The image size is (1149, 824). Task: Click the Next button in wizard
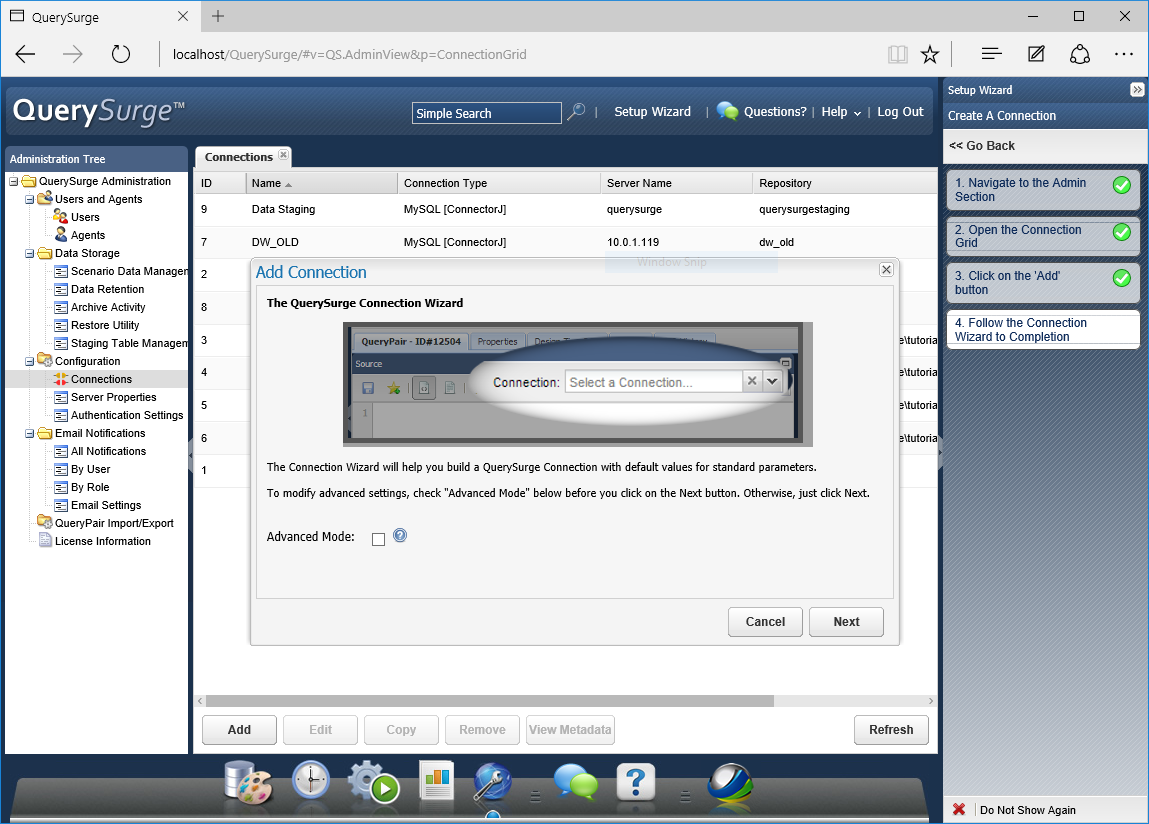846,622
